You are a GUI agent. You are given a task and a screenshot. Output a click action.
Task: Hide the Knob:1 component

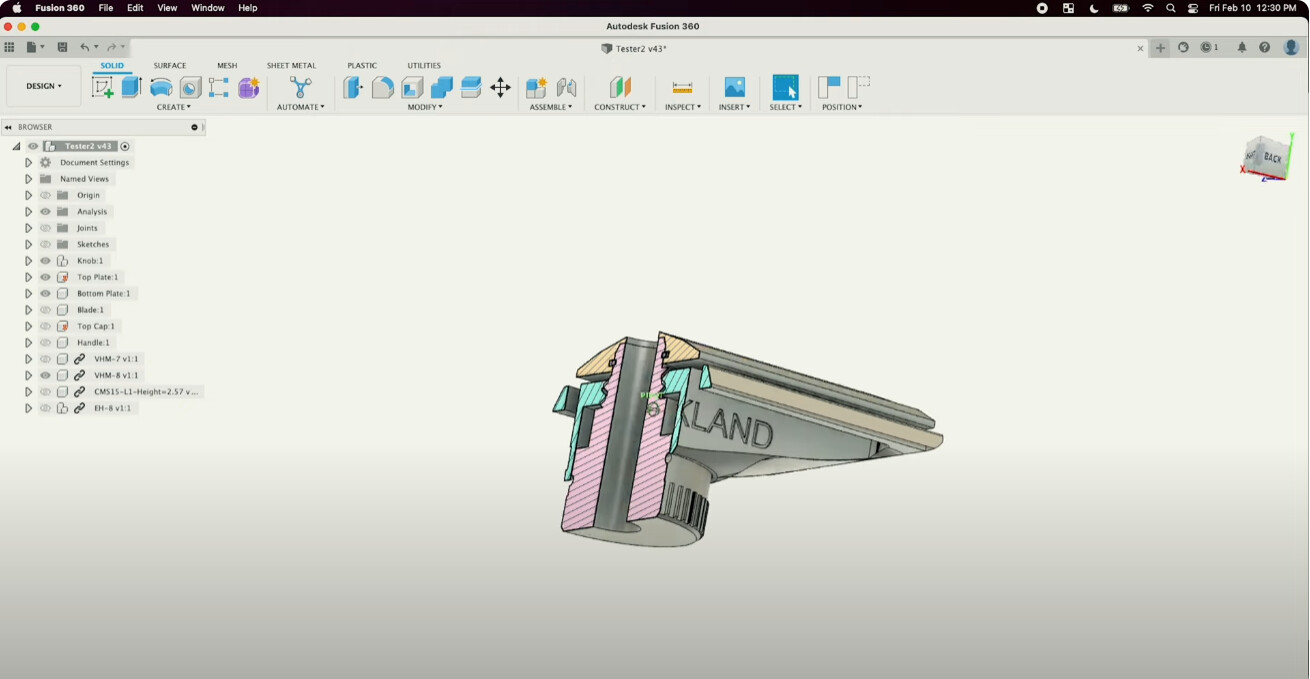[45, 261]
